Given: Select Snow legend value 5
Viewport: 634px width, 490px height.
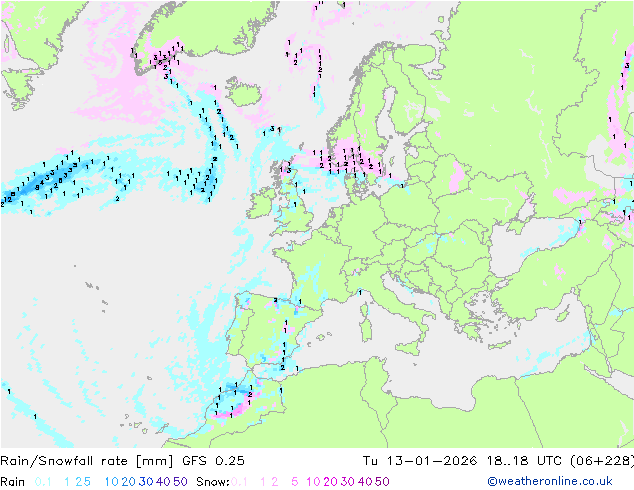Looking at the screenshot, I should click(x=295, y=482).
